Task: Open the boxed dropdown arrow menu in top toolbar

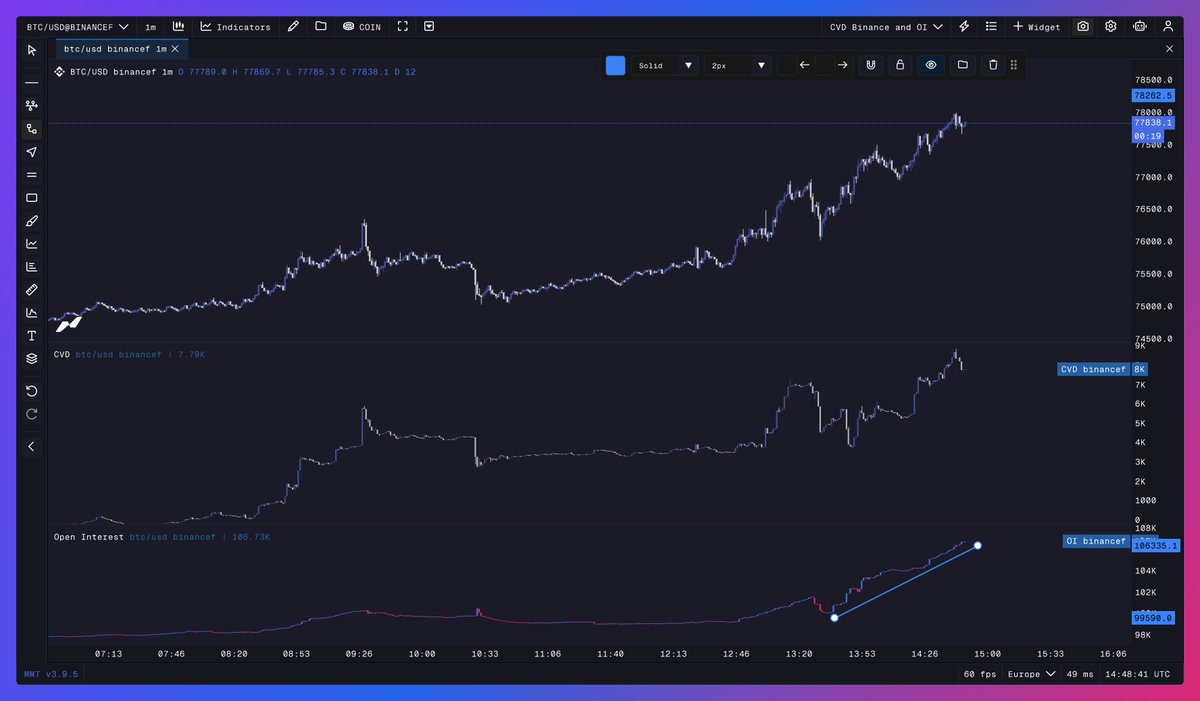Action: 428,27
